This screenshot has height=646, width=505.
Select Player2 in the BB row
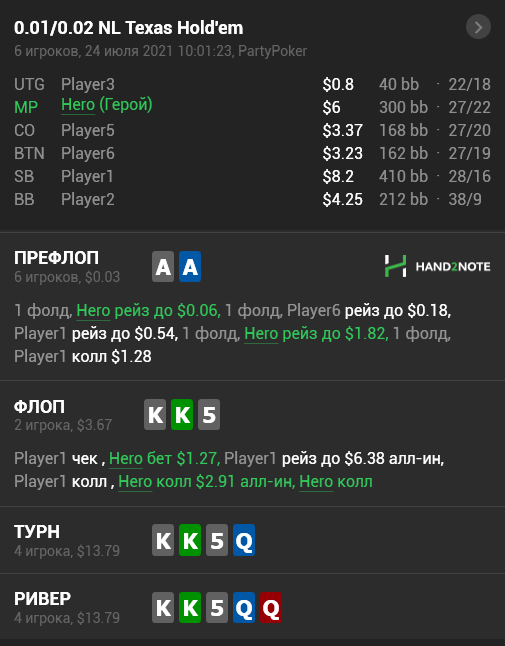[x=88, y=199]
